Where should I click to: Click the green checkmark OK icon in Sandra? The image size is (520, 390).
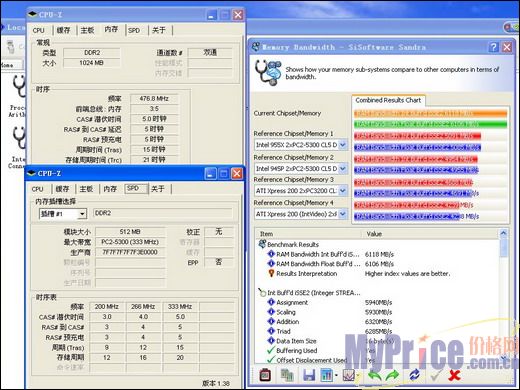coord(436,375)
